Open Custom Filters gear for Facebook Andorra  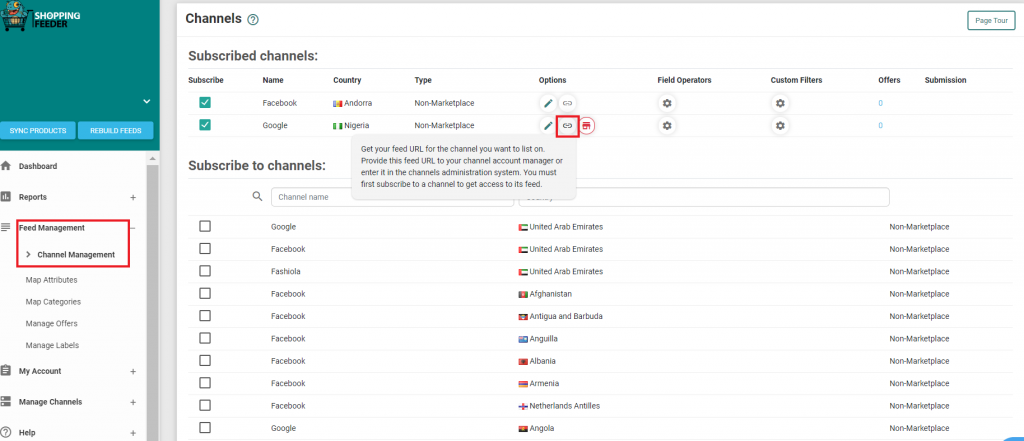click(780, 103)
